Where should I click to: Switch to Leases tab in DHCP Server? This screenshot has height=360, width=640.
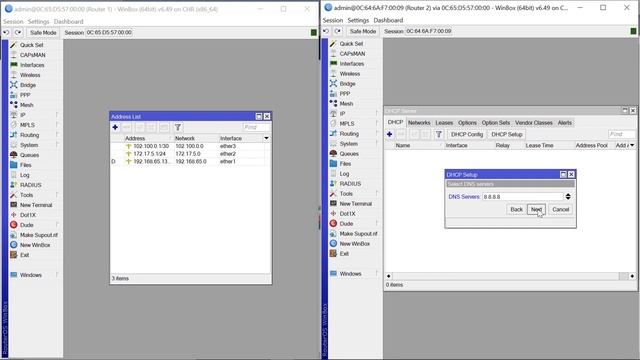point(444,123)
